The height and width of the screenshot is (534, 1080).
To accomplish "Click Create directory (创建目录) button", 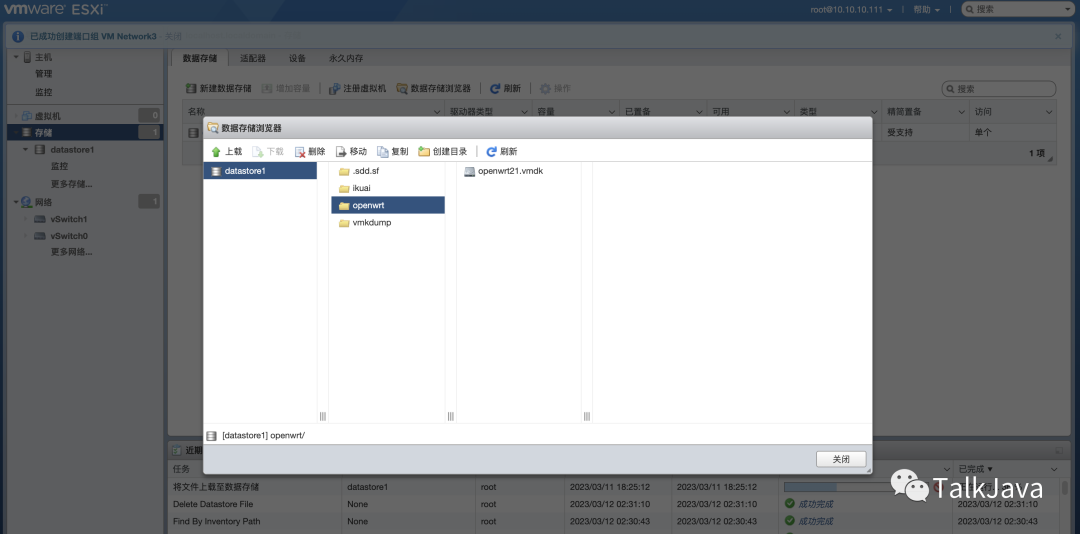I will (x=443, y=152).
